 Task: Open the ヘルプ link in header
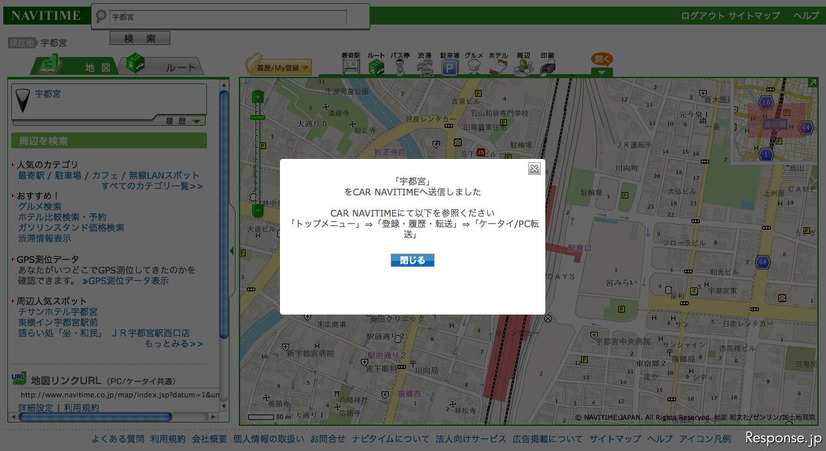tap(806, 16)
